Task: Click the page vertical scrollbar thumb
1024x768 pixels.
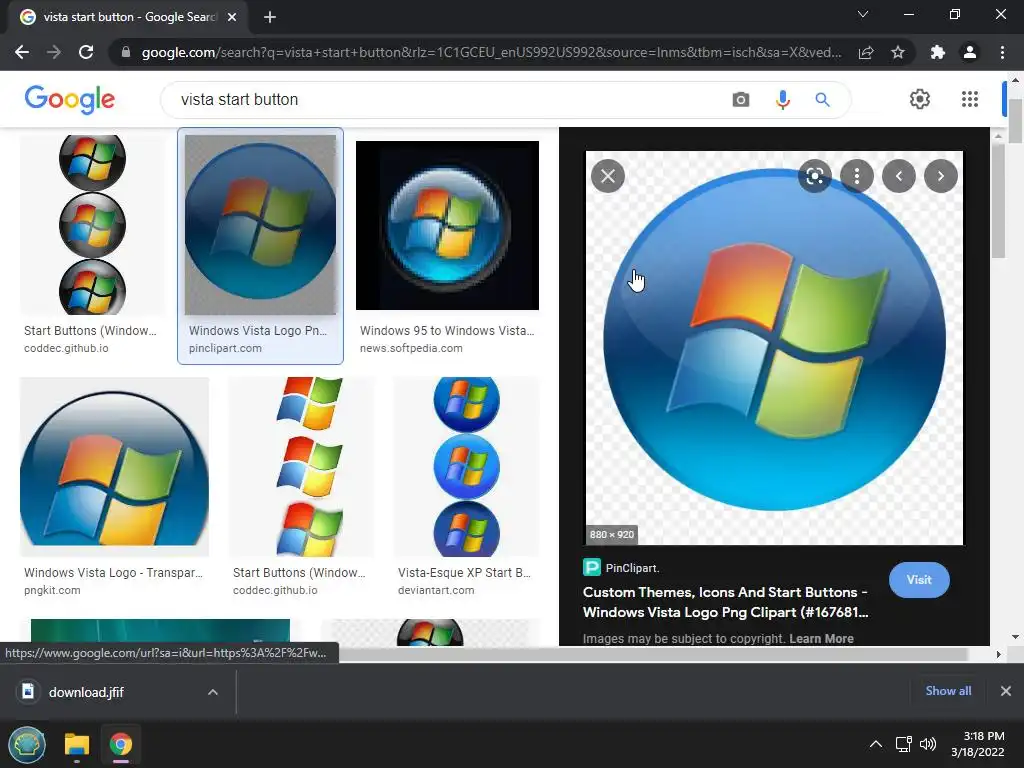Action: pos(1015,121)
